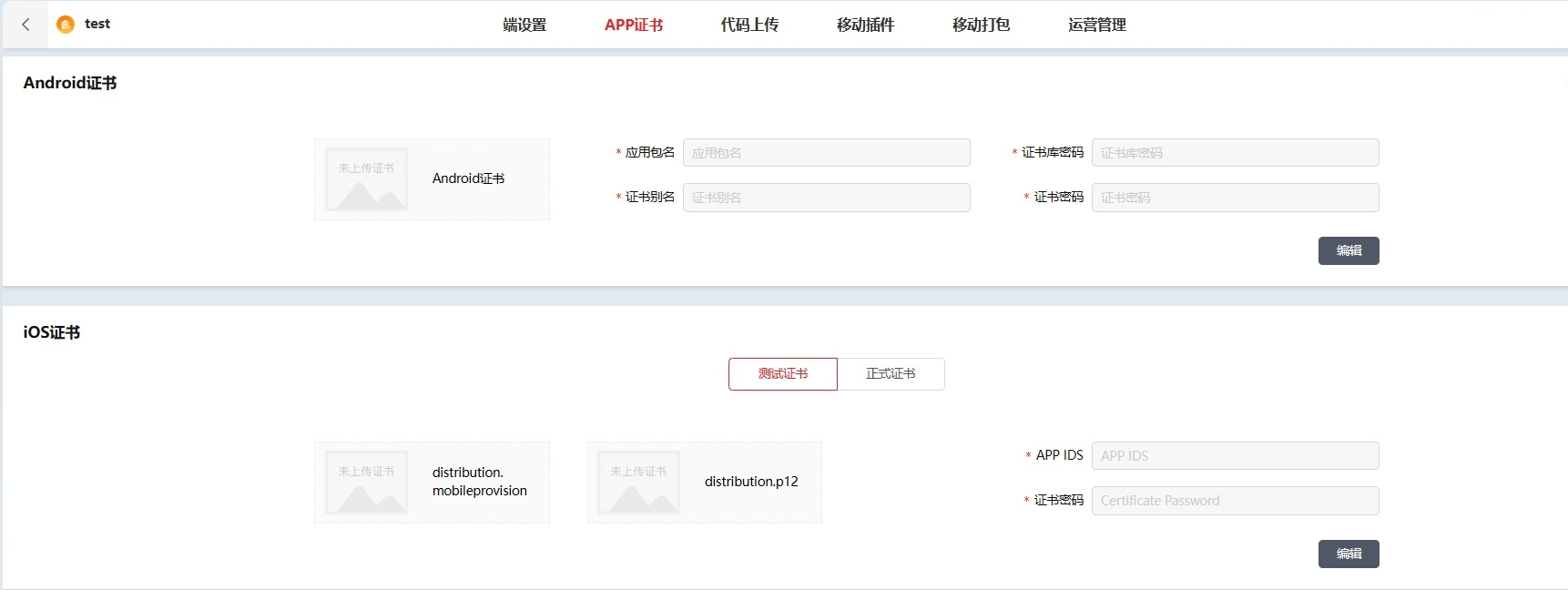Image resolution: width=1568 pixels, height=590 pixels.
Task: Click the back arrow icon
Action: tap(25, 25)
